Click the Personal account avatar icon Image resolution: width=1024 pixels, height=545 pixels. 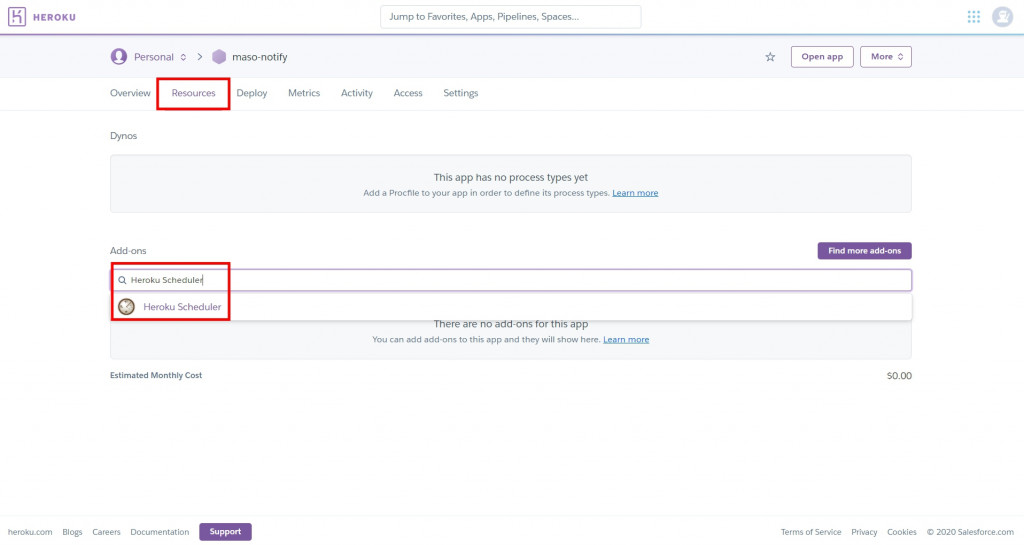(119, 57)
